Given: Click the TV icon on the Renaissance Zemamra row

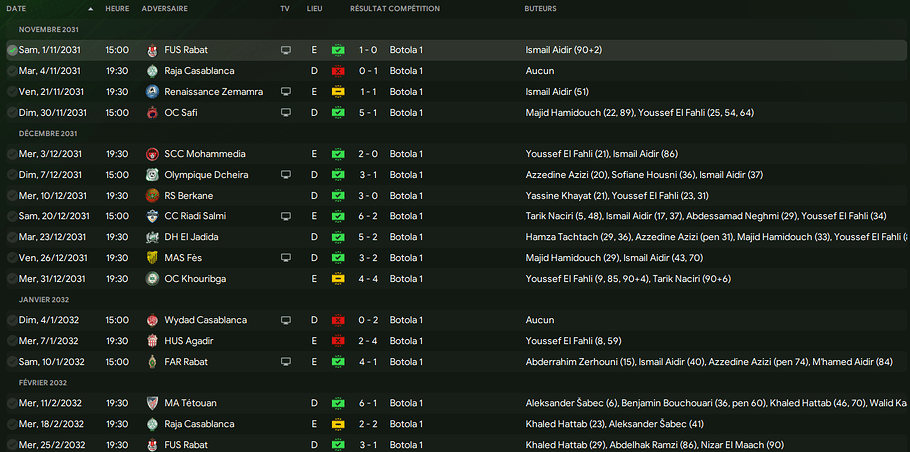Looking at the screenshot, I should pos(286,91).
